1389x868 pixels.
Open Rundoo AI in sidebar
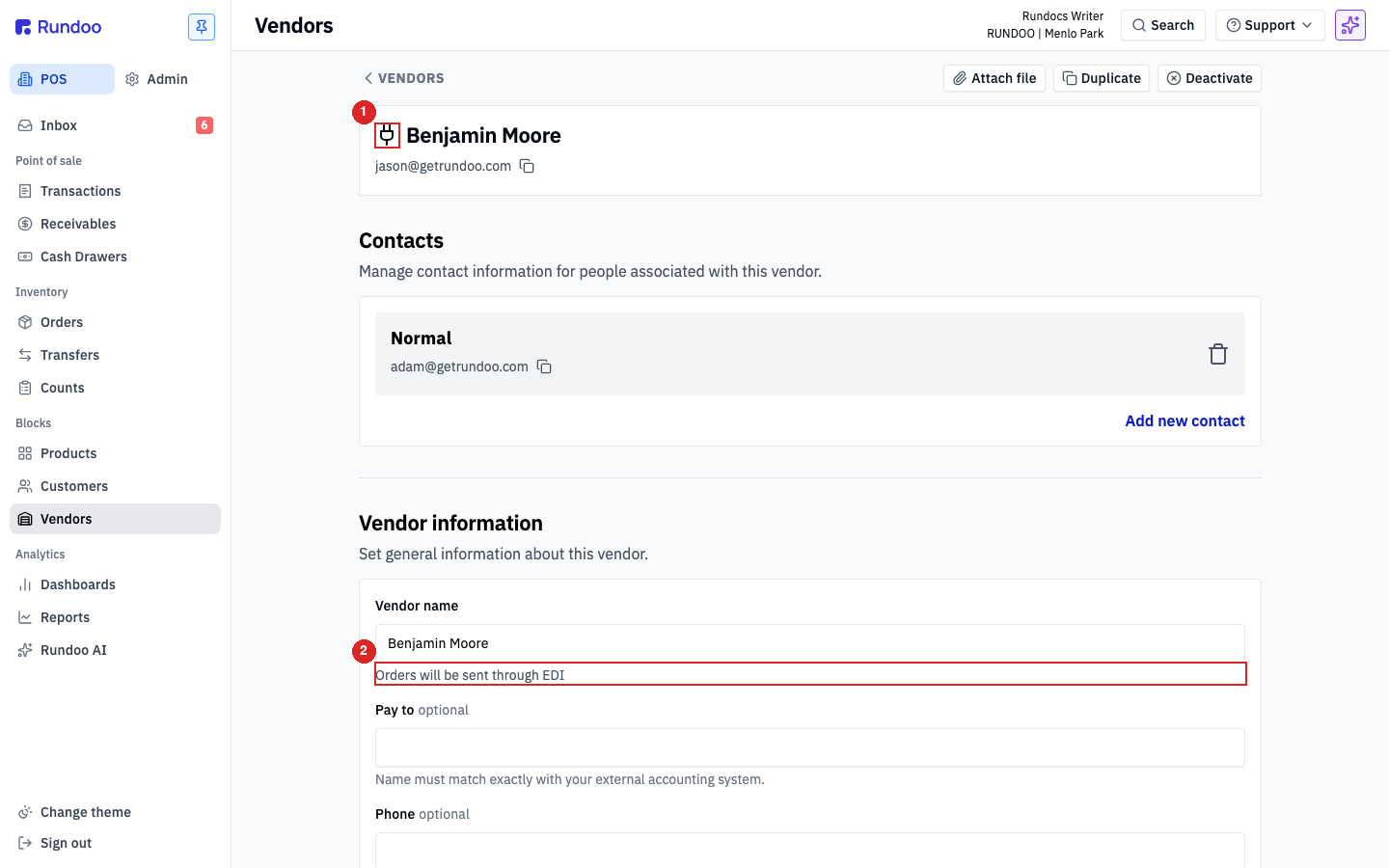[x=115, y=650]
